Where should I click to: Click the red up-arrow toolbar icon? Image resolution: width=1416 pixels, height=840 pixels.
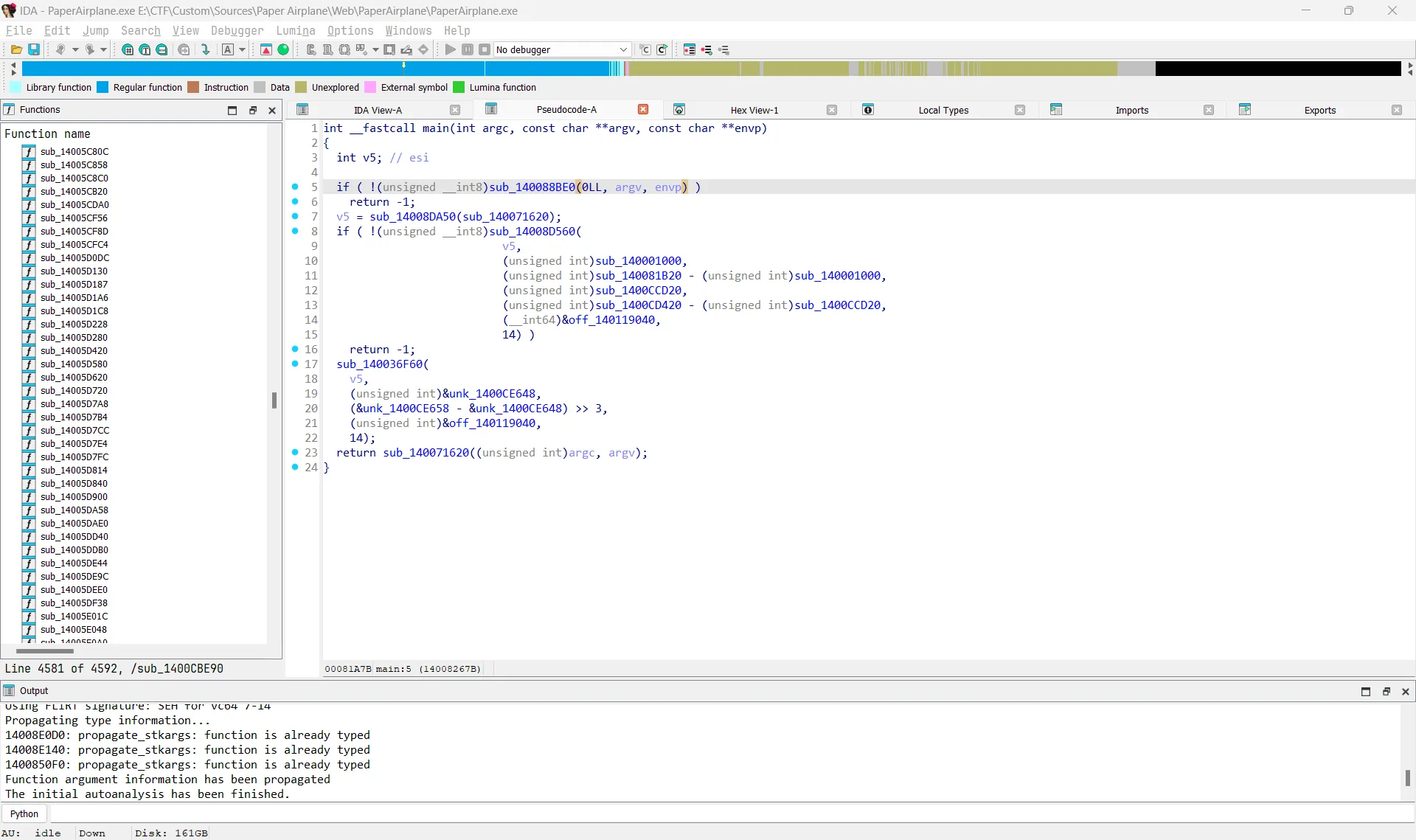[266, 49]
